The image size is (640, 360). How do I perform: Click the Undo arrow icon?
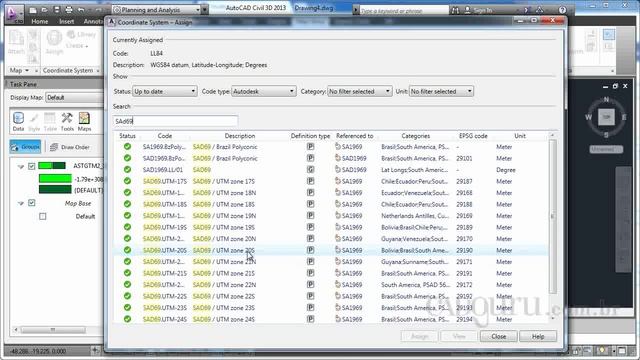[81, 10]
